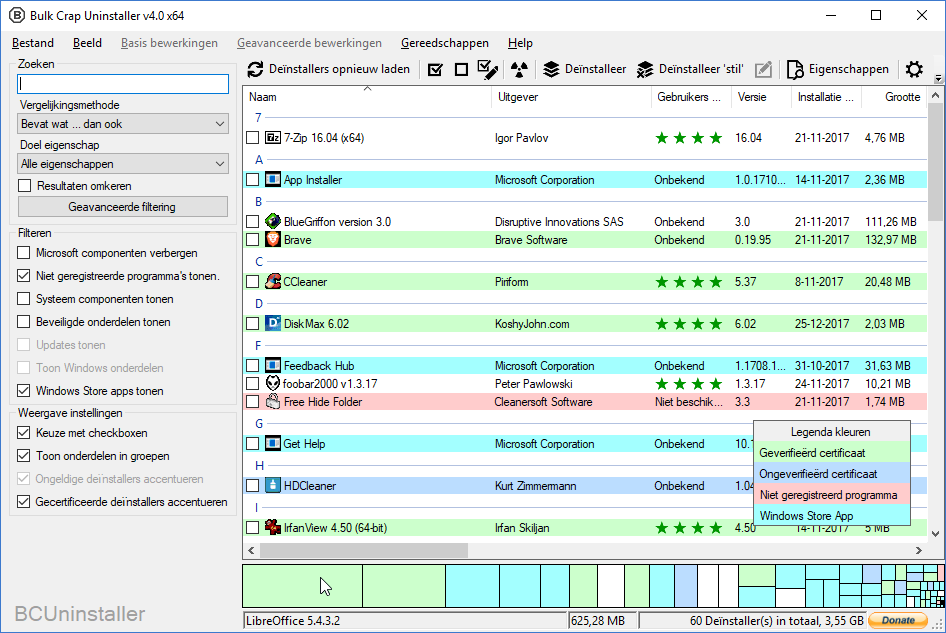This screenshot has width=946, height=633.
Task: Click the Geavanceerde filtering button
Action: (123, 207)
